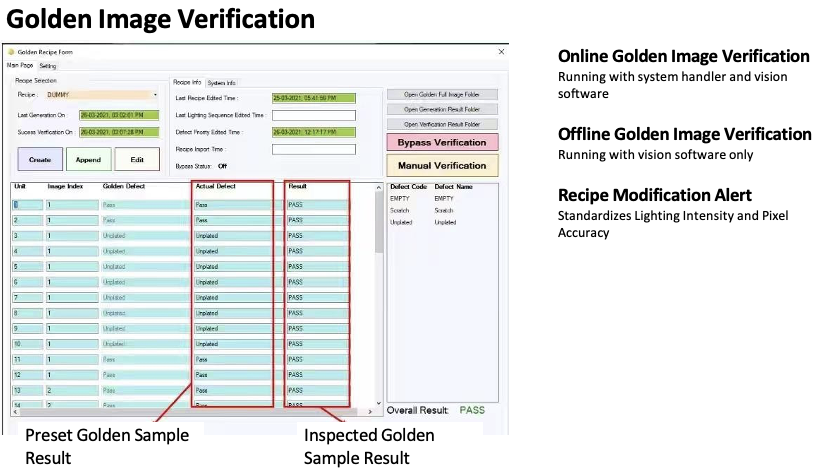The image size is (828, 473).
Task: Click the Golden Recipe Form window icon
Action: 11,52
